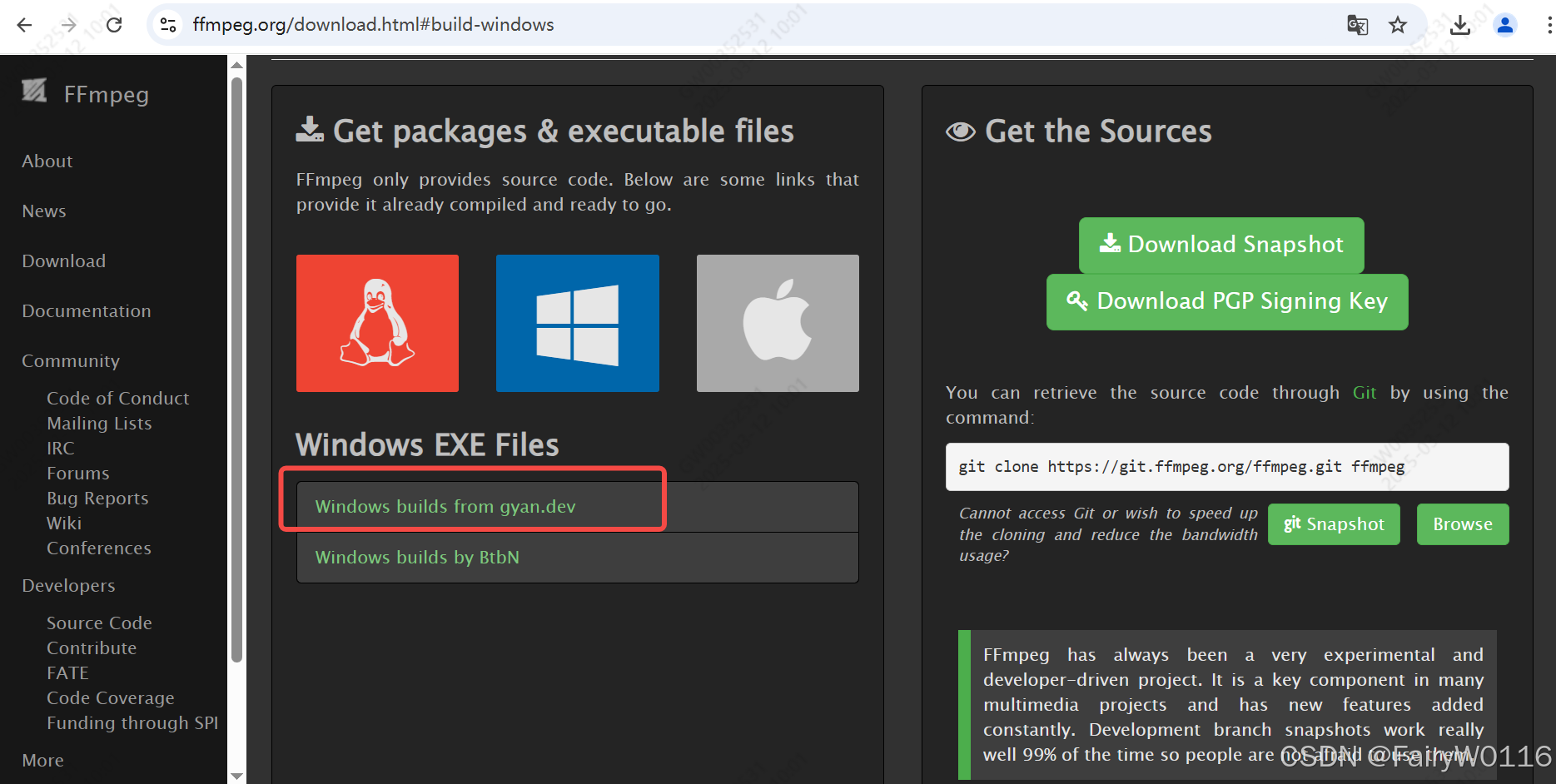Bookmark this page with the star icon
The image size is (1556, 784).
point(1398,25)
